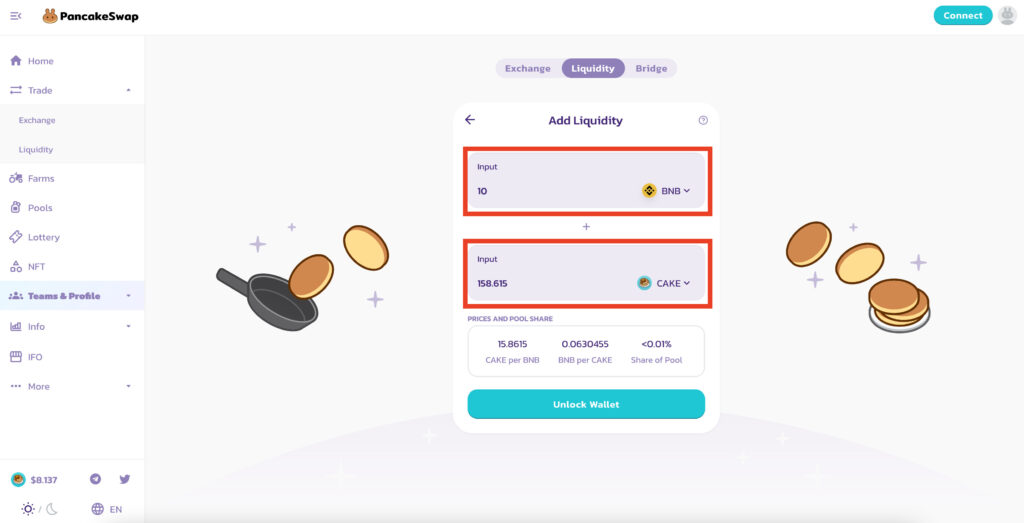Screen dimensions: 1024x523
Task: Switch to light mode with sun icon
Action: point(27,509)
